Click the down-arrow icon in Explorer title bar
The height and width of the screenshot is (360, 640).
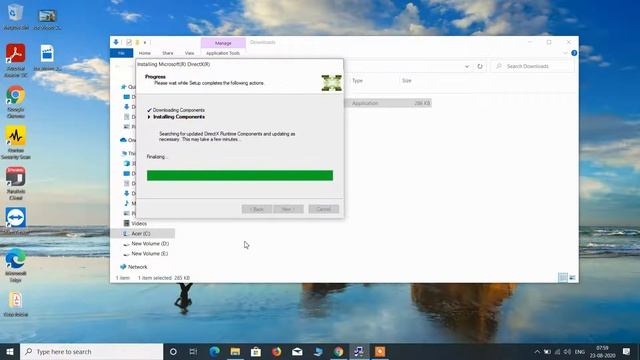(x=116, y=42)
